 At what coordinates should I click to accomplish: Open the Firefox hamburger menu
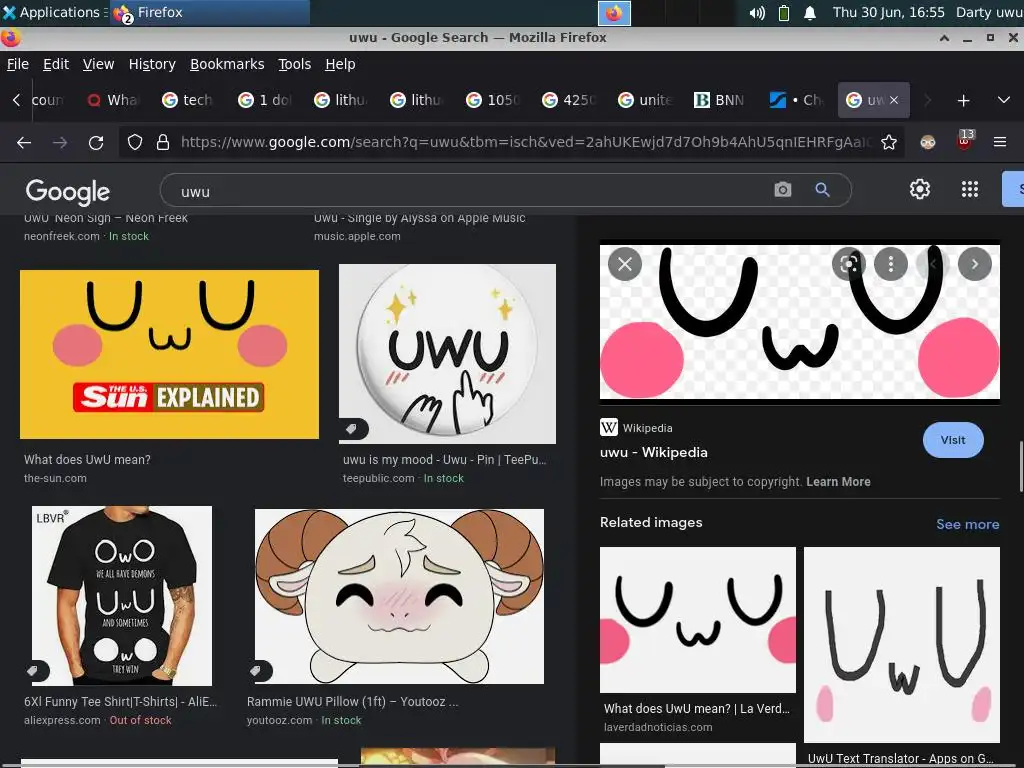click(1000, 142)
